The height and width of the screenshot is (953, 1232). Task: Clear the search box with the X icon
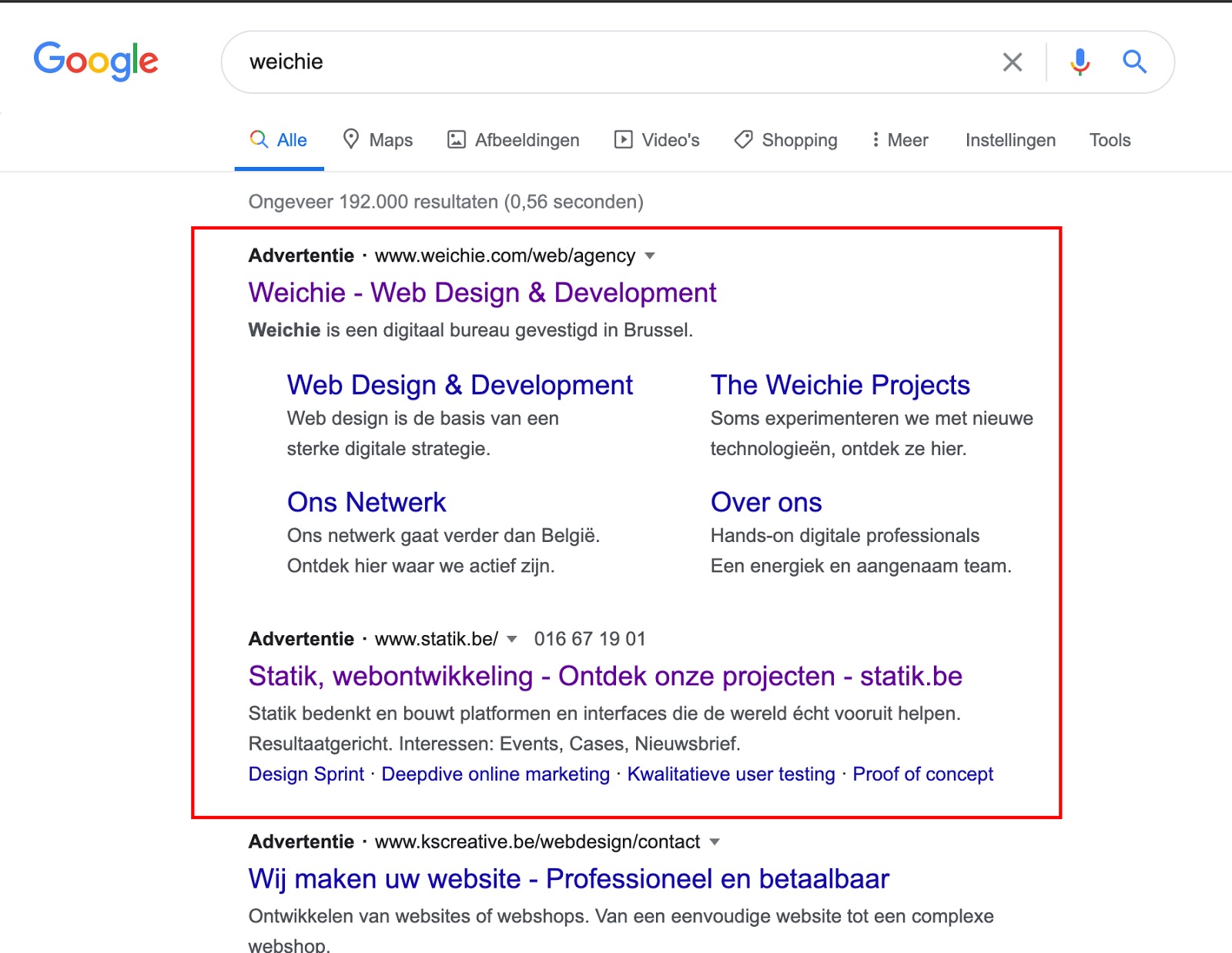(1013, 62)
